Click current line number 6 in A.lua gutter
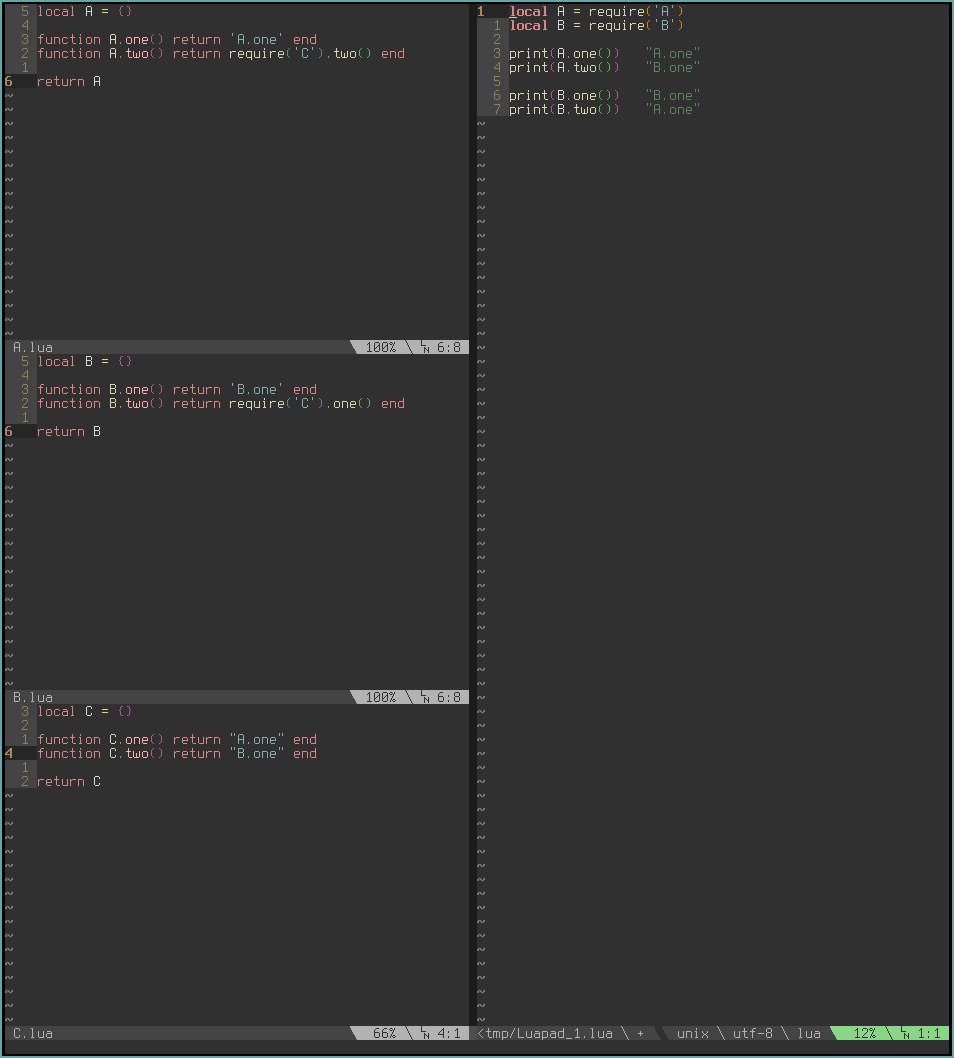954x1058 pixels. [x=9, y=82]
